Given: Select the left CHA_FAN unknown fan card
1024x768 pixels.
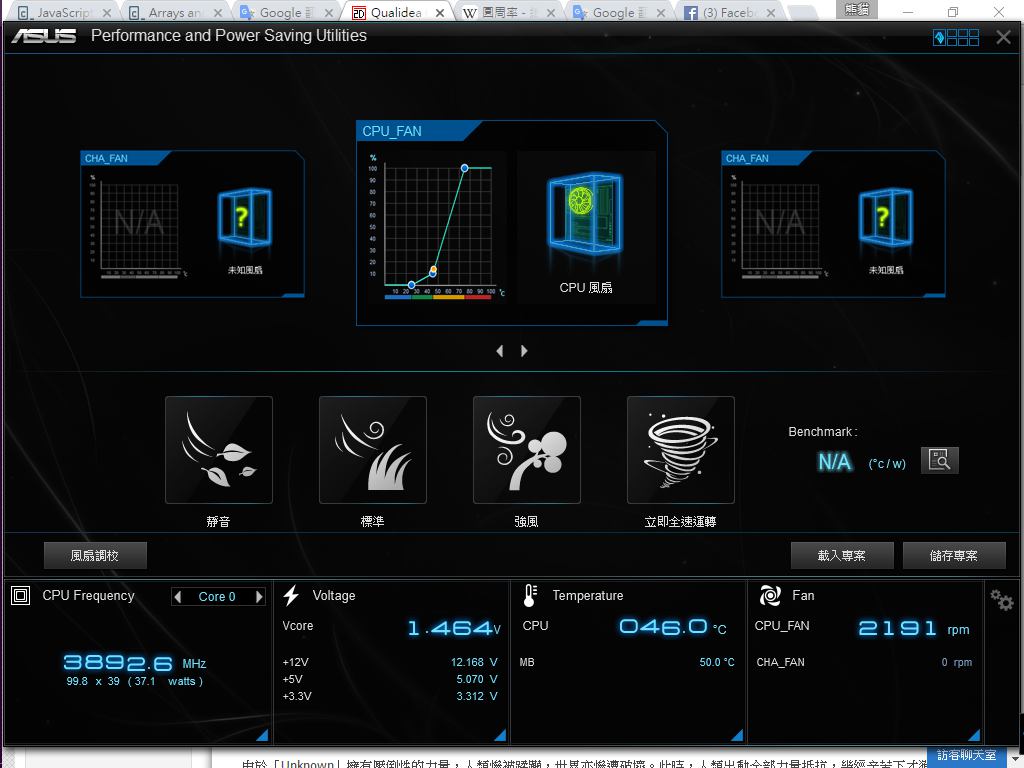Looking at the screenshot, I should [x=192, y=224].
